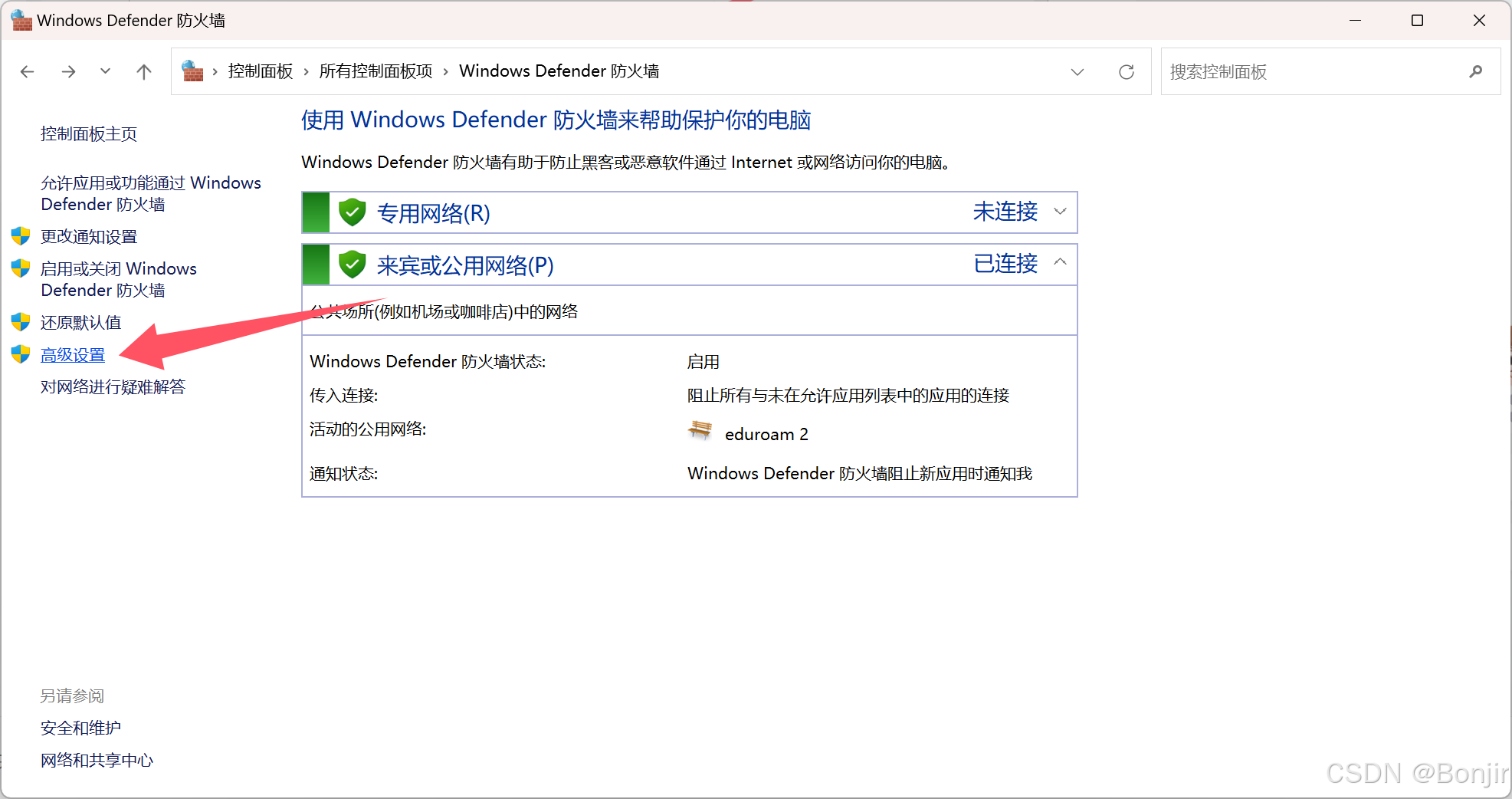
Task: Collapse the 来宾或公用网络 section chevron
Action: [x=1061, y=262]
